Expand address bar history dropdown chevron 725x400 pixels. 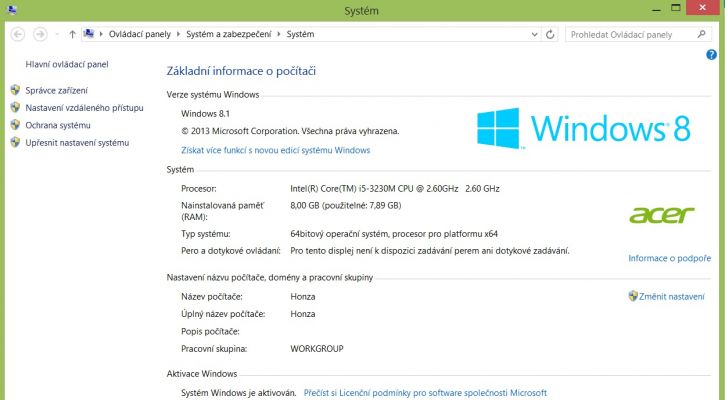[x=535, y=34]
